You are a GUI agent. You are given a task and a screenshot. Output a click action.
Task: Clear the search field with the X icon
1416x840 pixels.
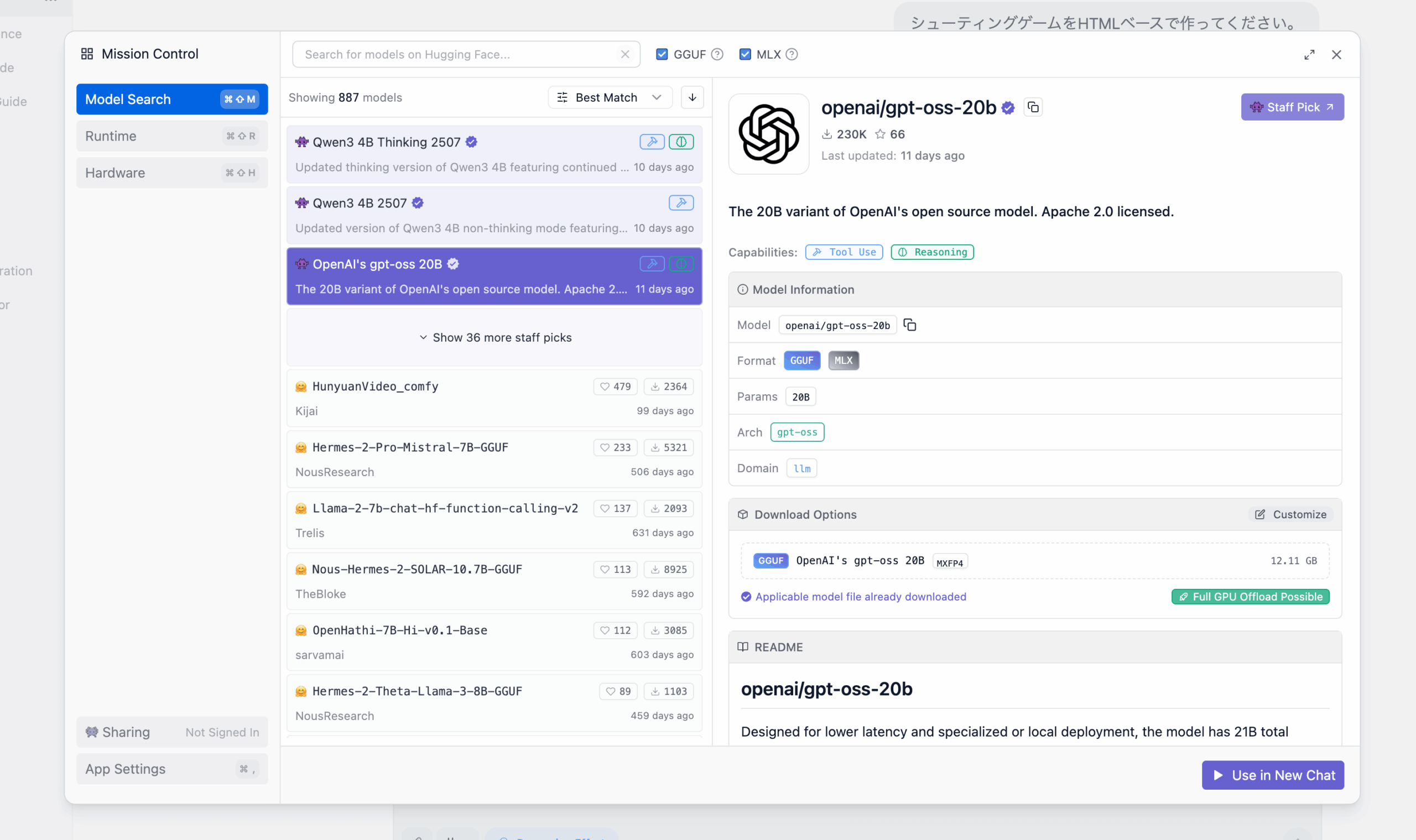click(x=624, y=54)
